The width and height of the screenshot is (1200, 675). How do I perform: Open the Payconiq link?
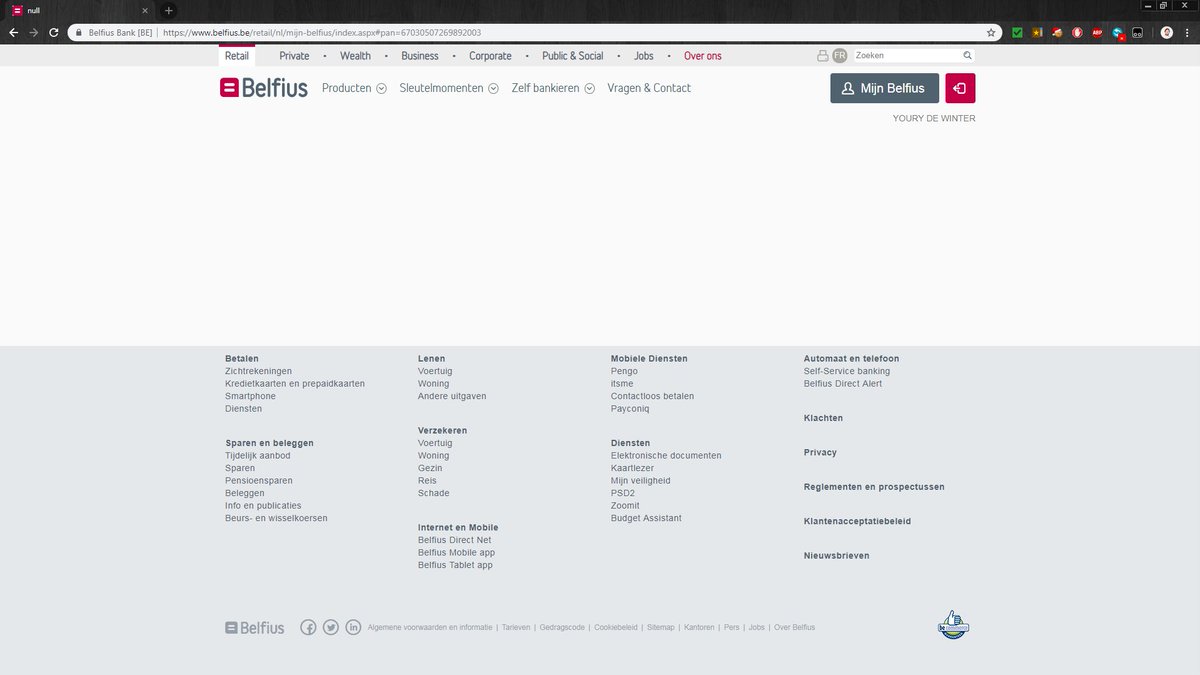coord(630,409)
